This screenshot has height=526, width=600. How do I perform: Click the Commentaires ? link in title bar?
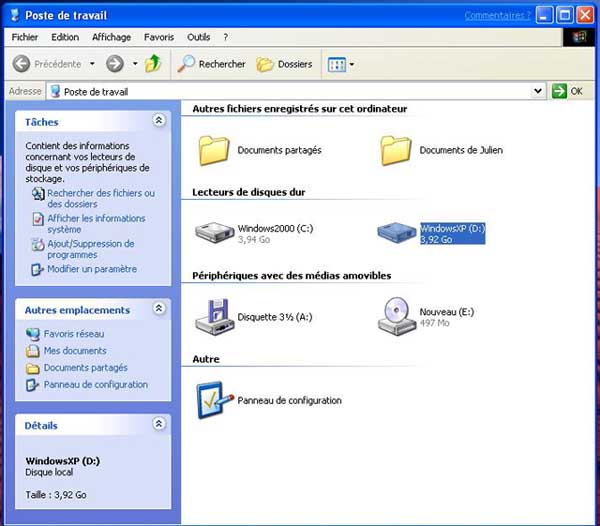point(497,16)
